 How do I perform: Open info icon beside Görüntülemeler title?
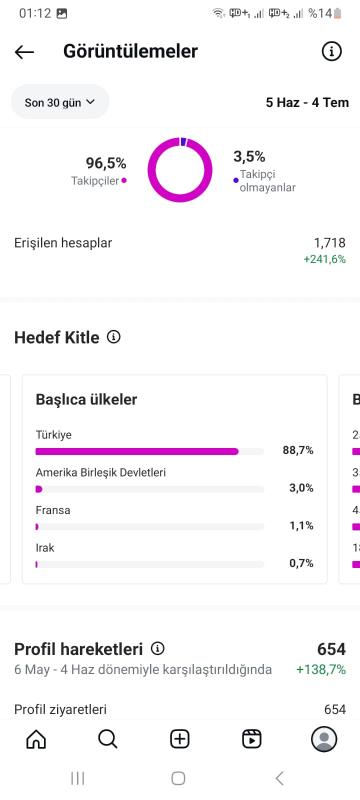pos(331,52)
